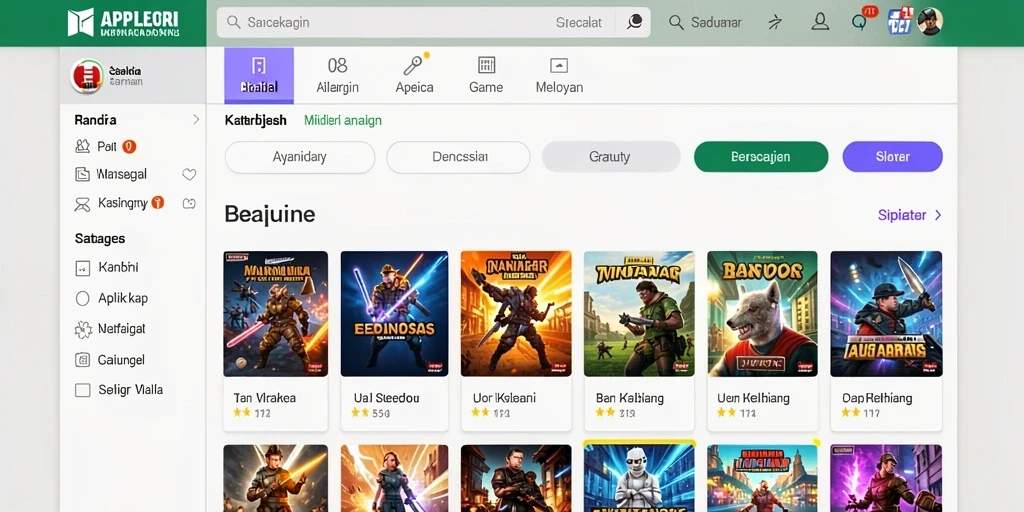Click the Pait sidebar icon
Screen dimensions: 1024x512
click(82, 146)
